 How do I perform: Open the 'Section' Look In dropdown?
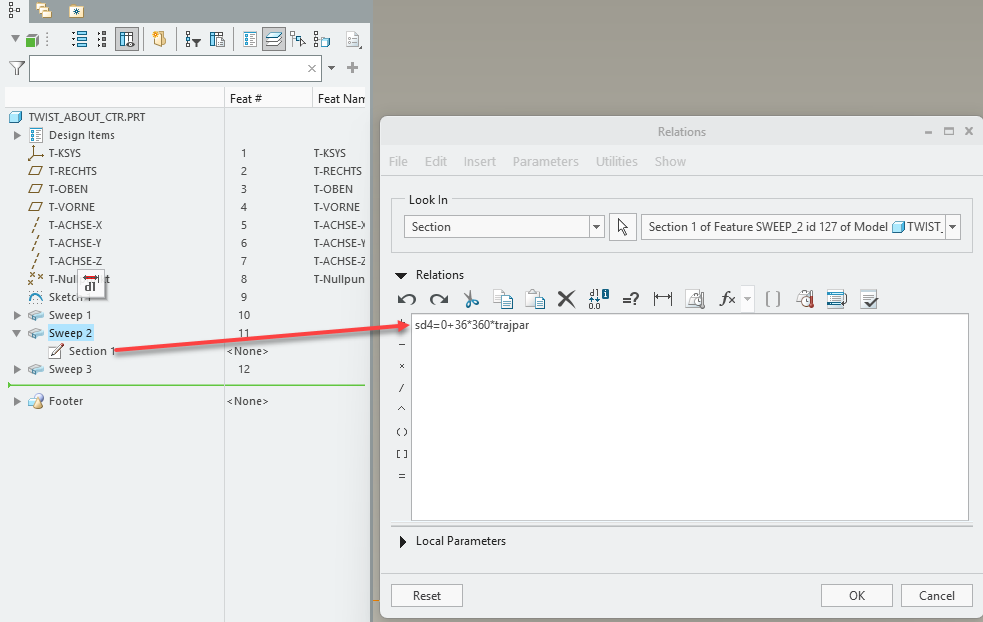pos(597,227)
